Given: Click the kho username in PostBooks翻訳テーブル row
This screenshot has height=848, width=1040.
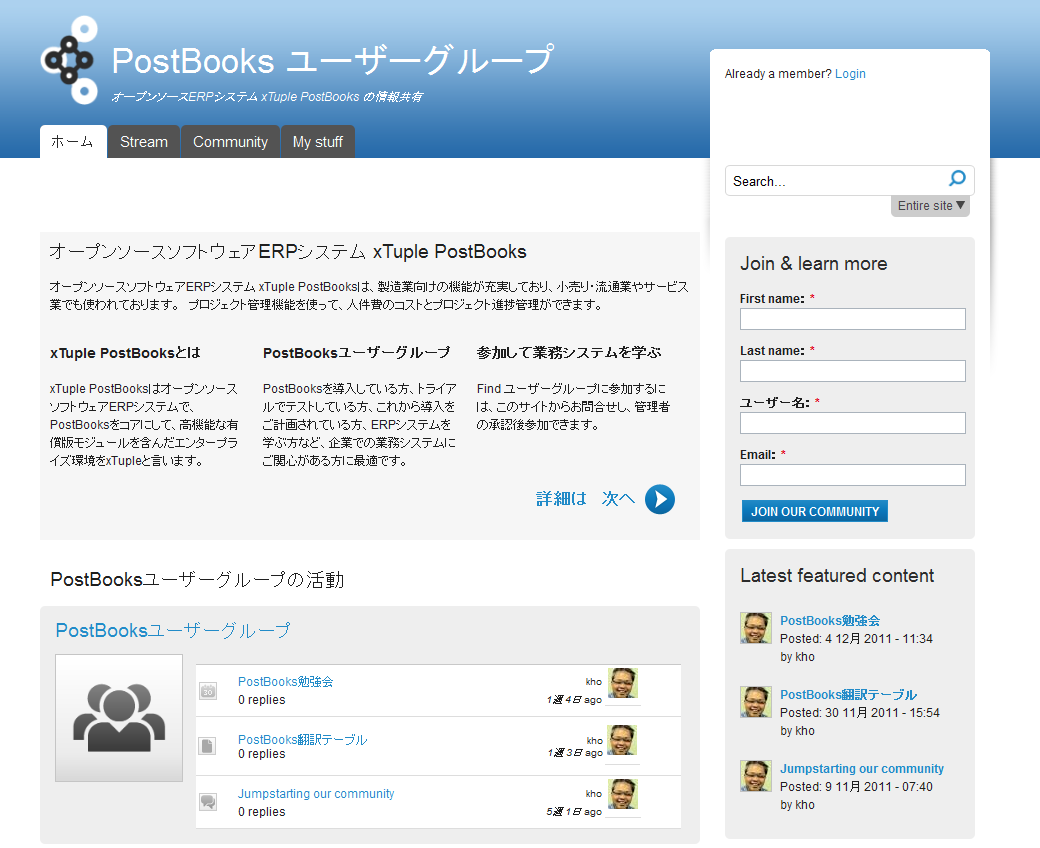Looking at the screenshot, I should coord(594,741).
